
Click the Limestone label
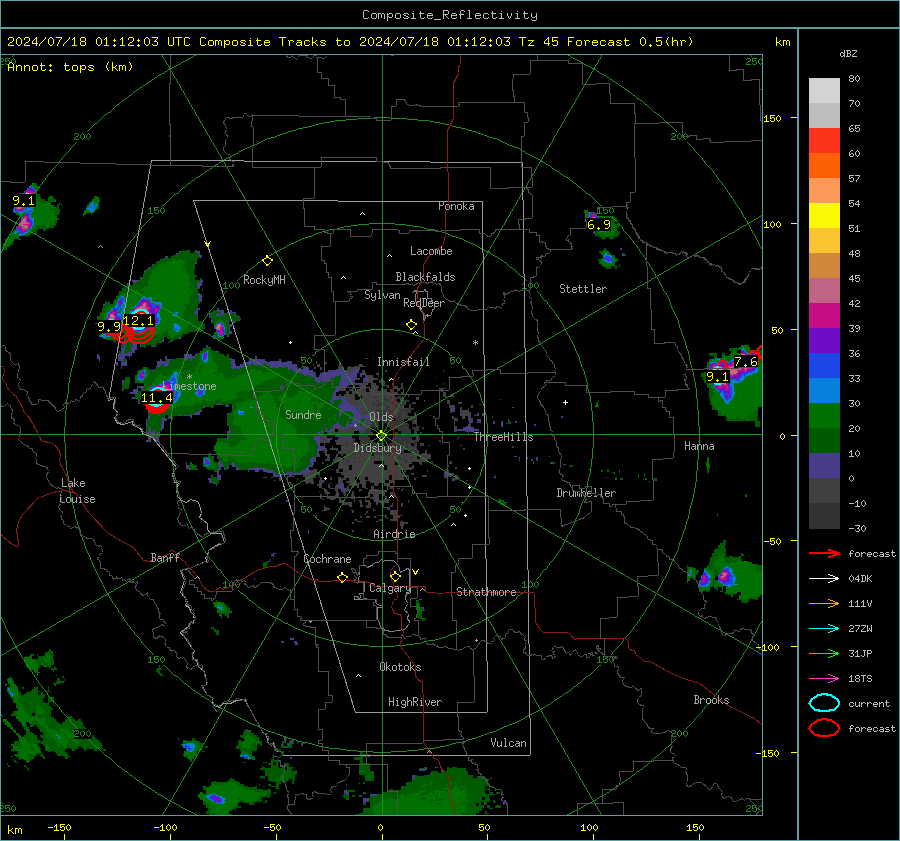point(189,386)
